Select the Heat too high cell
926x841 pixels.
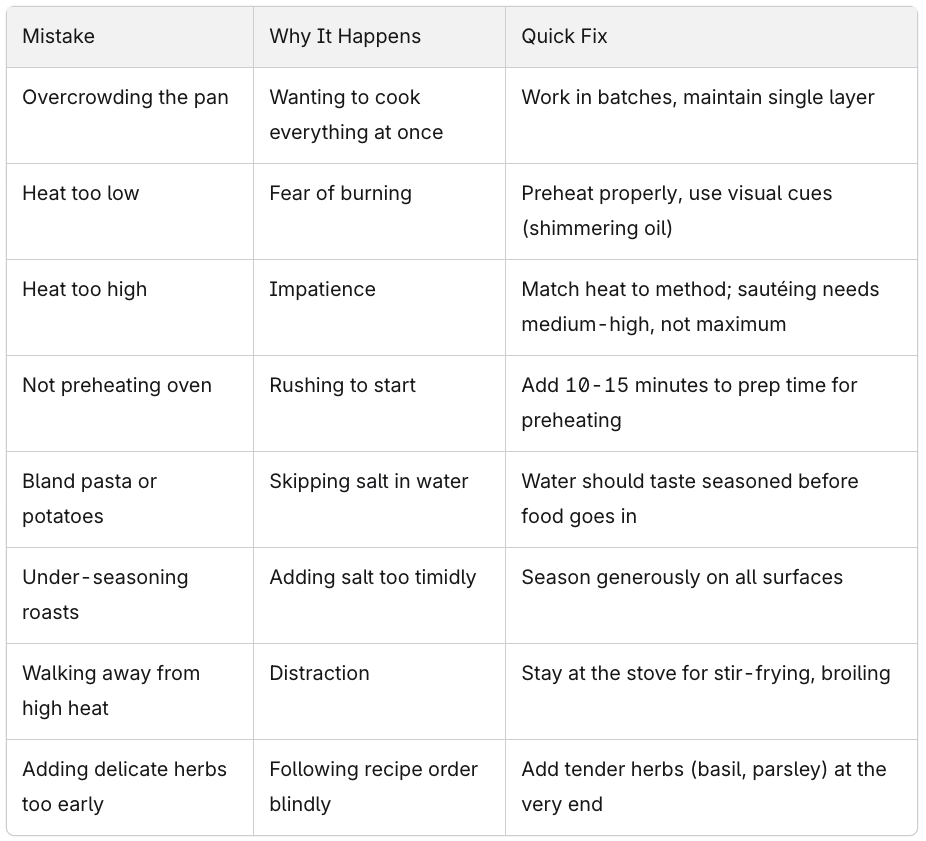pyautogui.click(x=130, y=308)
